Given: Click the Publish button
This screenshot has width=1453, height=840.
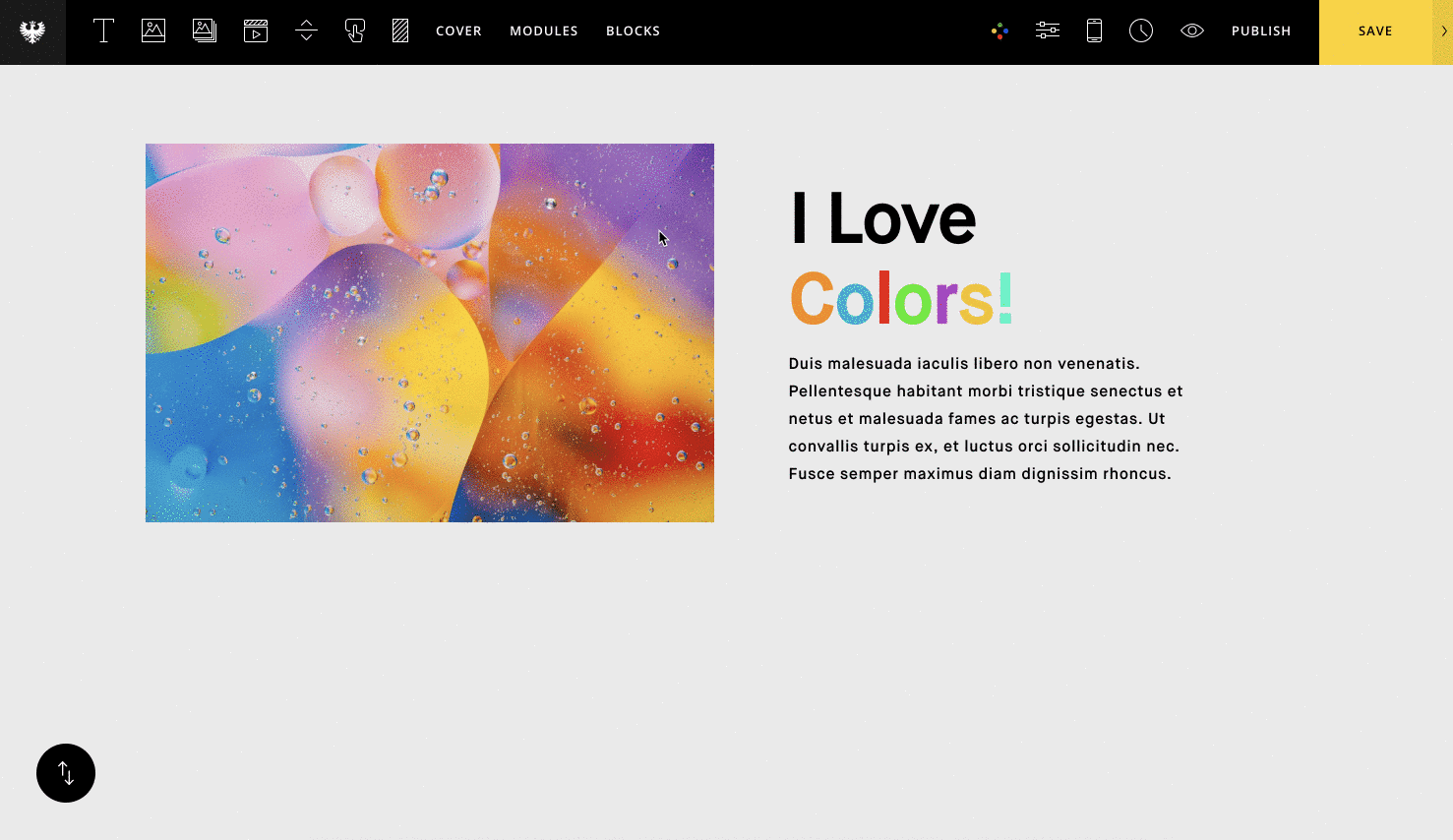Looking at the screenshot, I should click(x=1260, y=31).
